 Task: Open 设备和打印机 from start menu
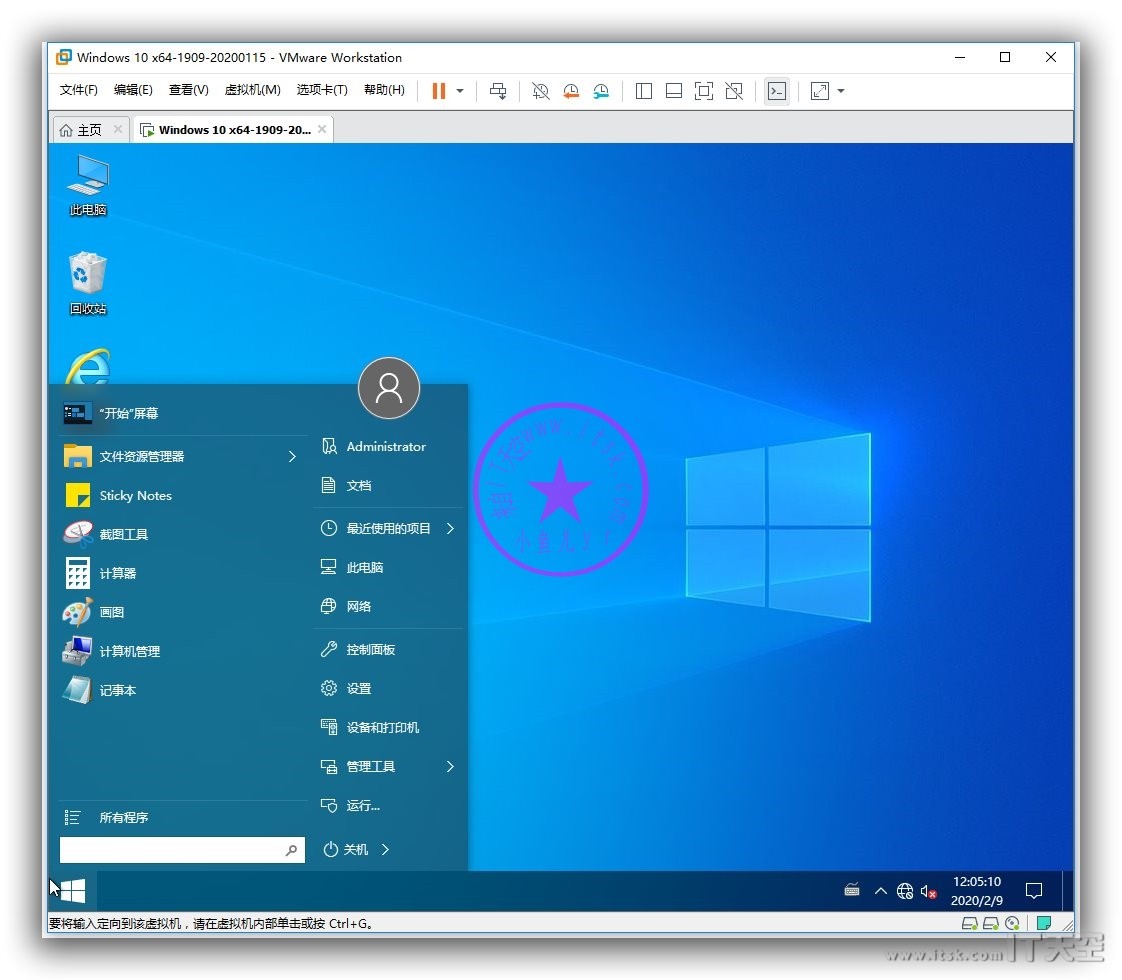click(x=389, y=727)
